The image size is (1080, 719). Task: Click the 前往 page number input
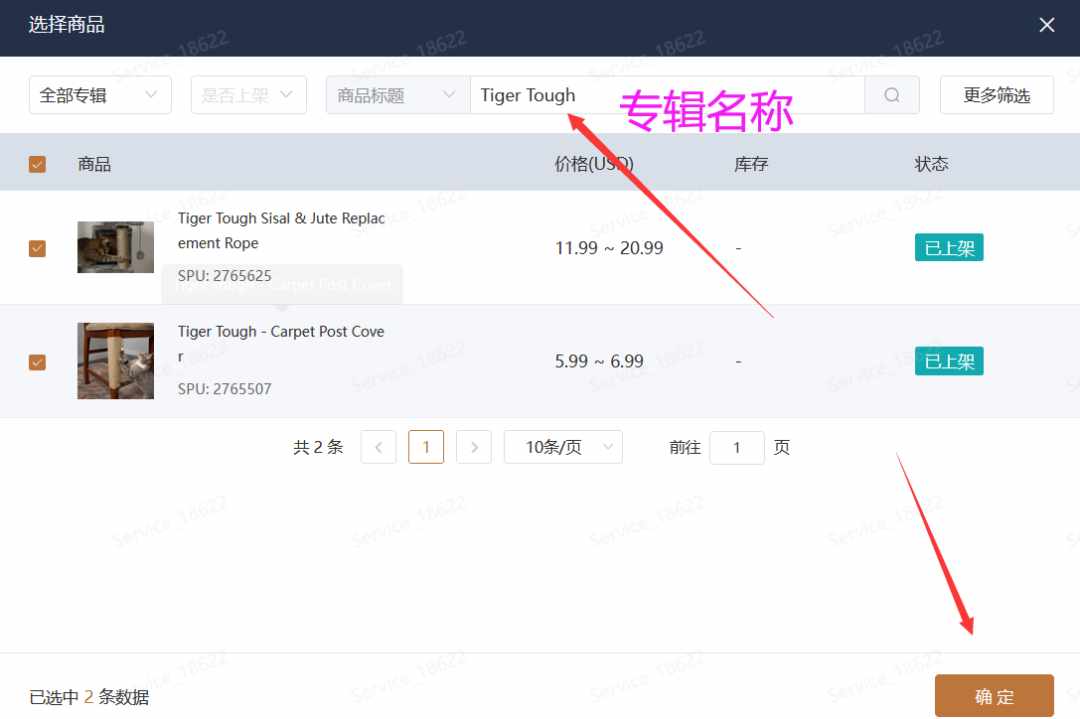pyautogui.click(x=736, y=448)
